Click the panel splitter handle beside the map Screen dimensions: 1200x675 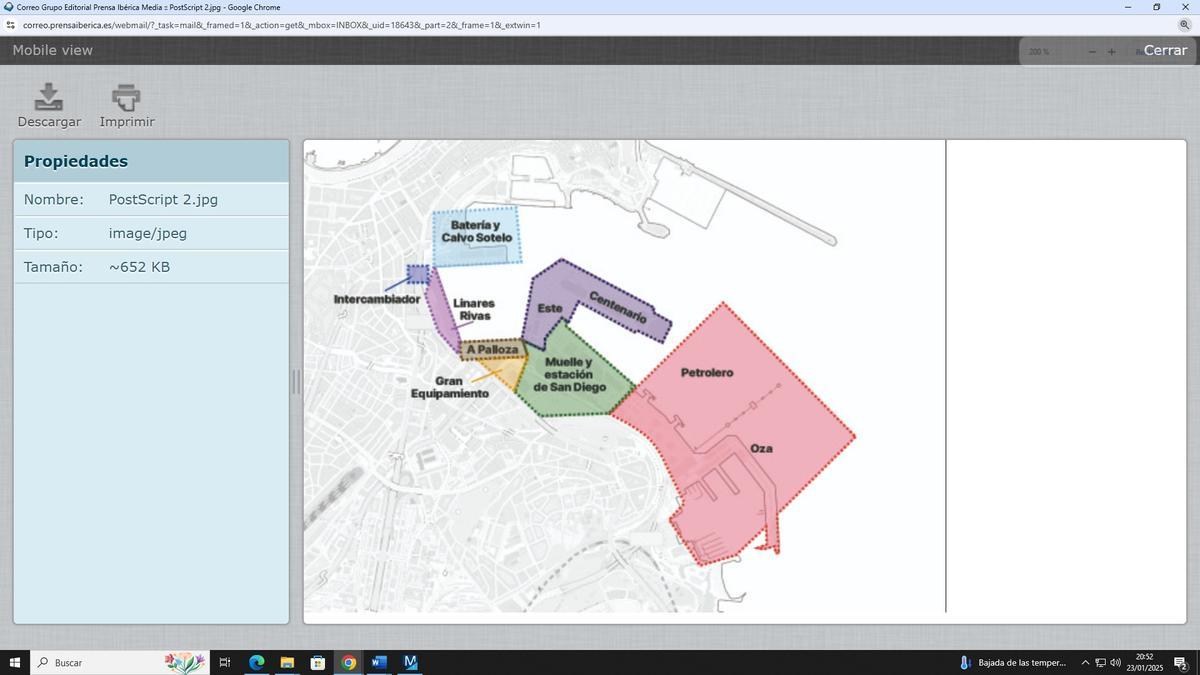click(296, 381)
